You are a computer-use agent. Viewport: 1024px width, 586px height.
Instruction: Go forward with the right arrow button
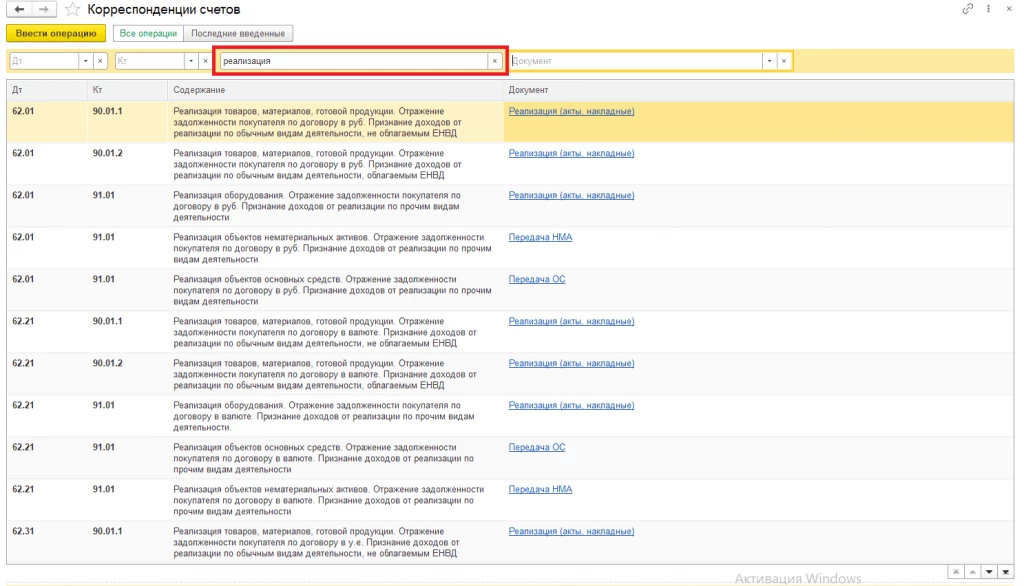43,9
